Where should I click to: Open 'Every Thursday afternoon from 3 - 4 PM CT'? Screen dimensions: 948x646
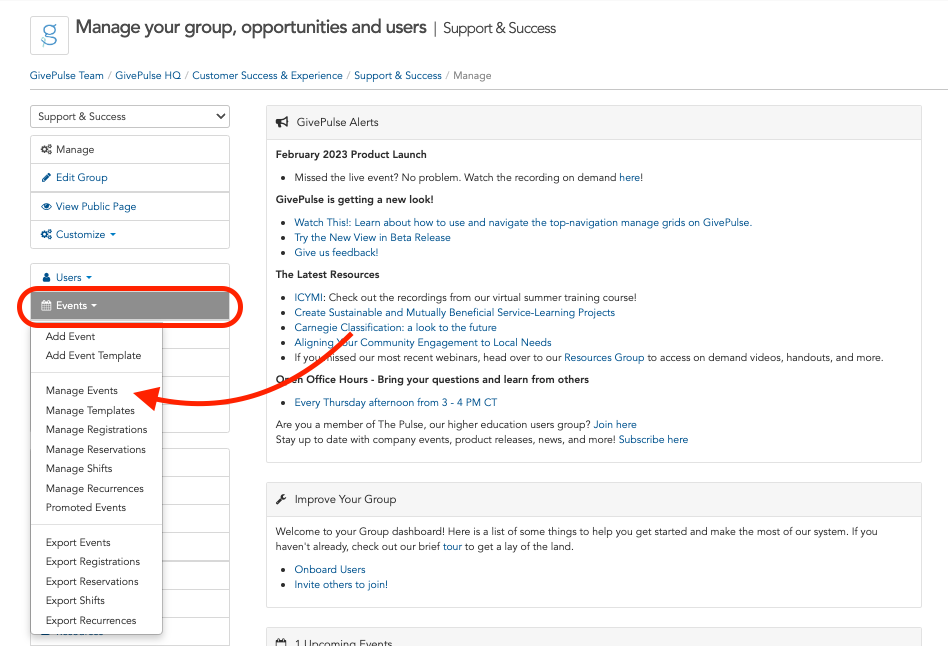pyautogui.click(x=395, y=402)
